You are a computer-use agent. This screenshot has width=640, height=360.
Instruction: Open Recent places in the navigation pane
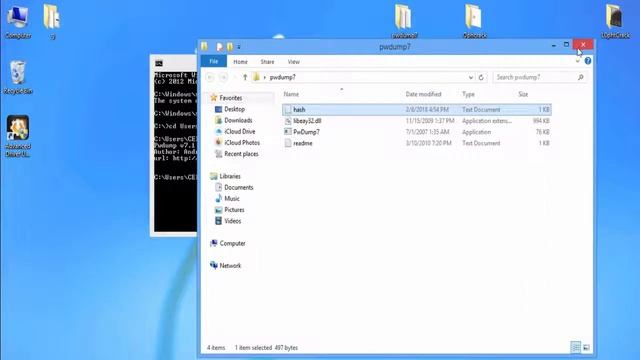coord(241,154)
